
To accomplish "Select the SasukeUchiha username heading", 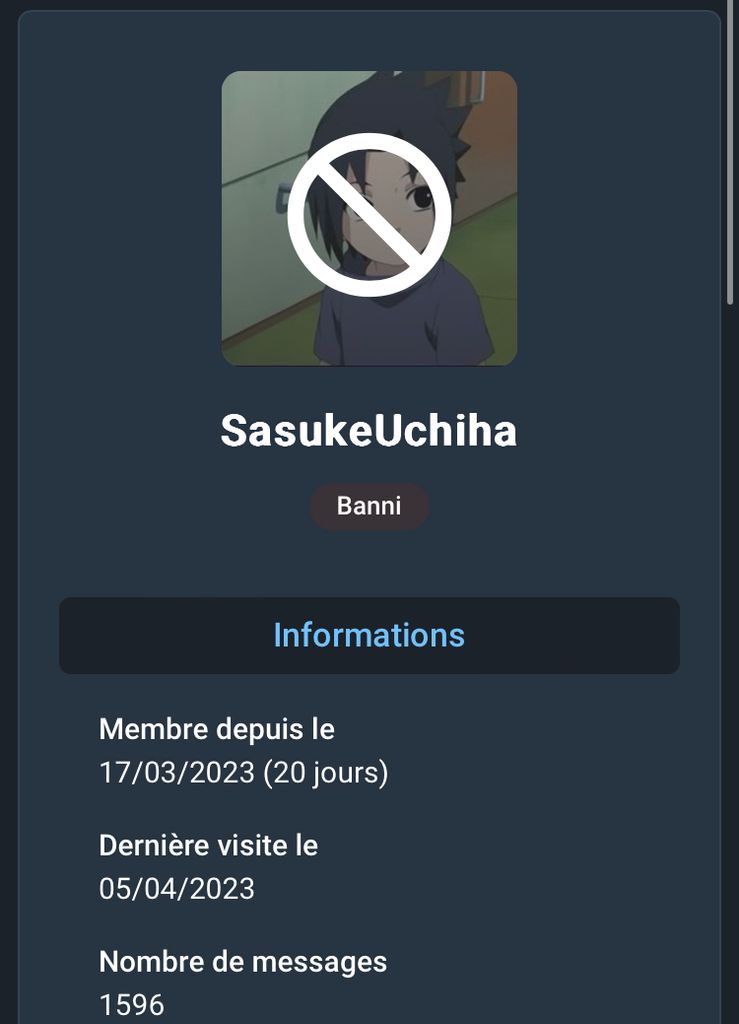I will tap(369, 431).
